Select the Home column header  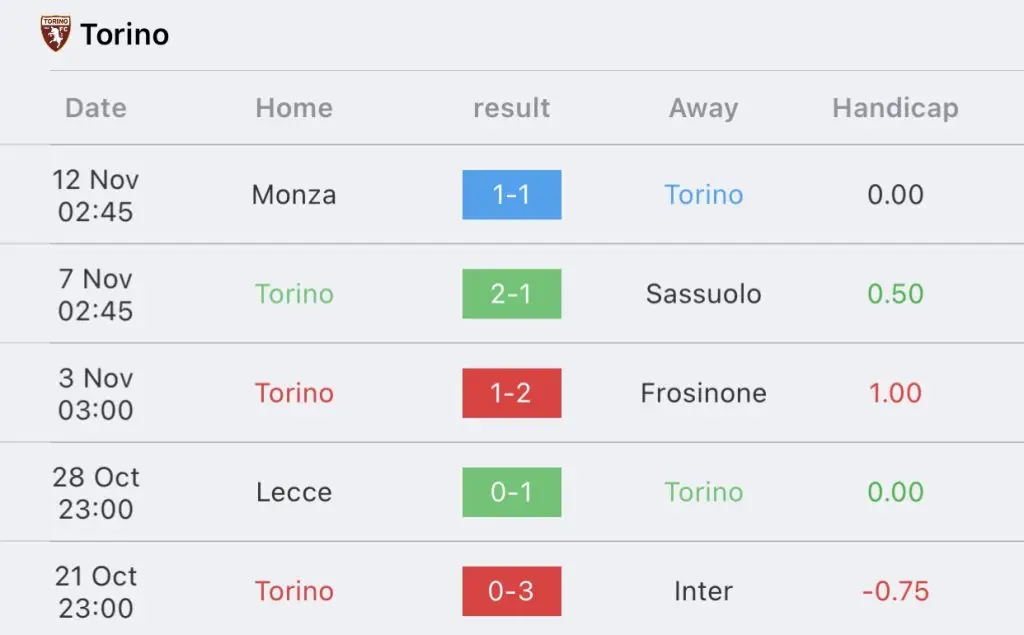[x=294, y=108]
